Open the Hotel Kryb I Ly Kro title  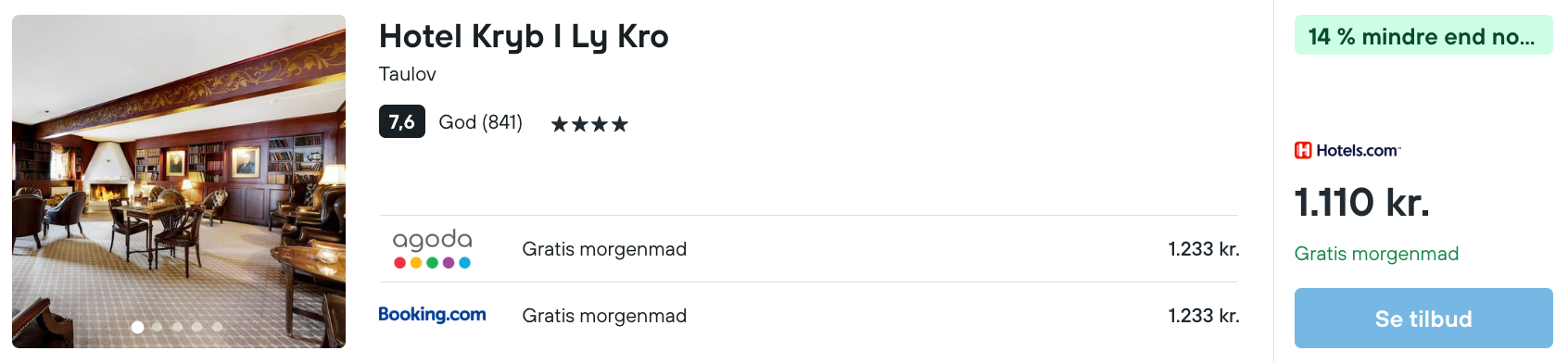524,37
